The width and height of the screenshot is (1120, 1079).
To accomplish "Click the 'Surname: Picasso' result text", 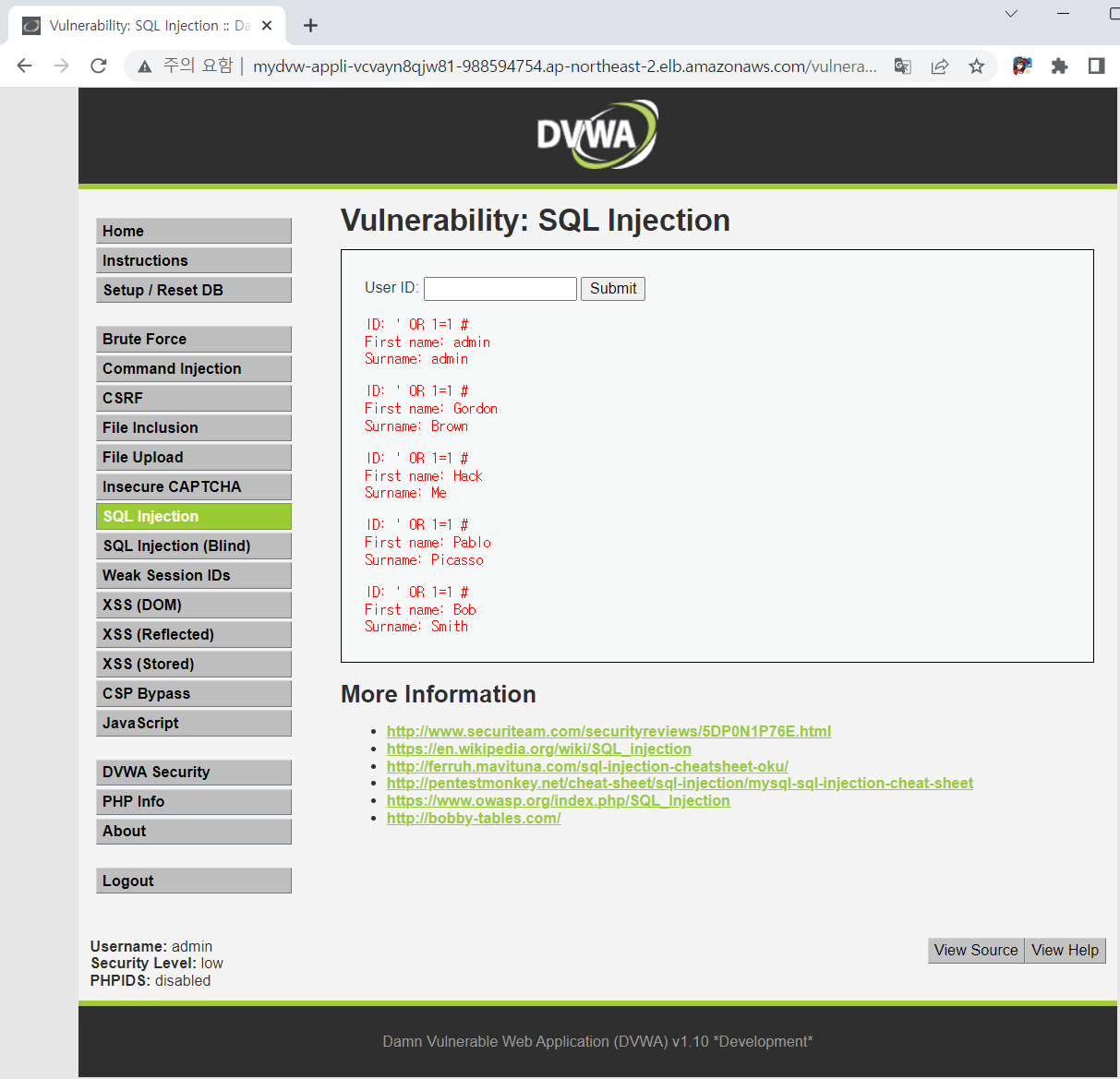I will coord(424,560).
